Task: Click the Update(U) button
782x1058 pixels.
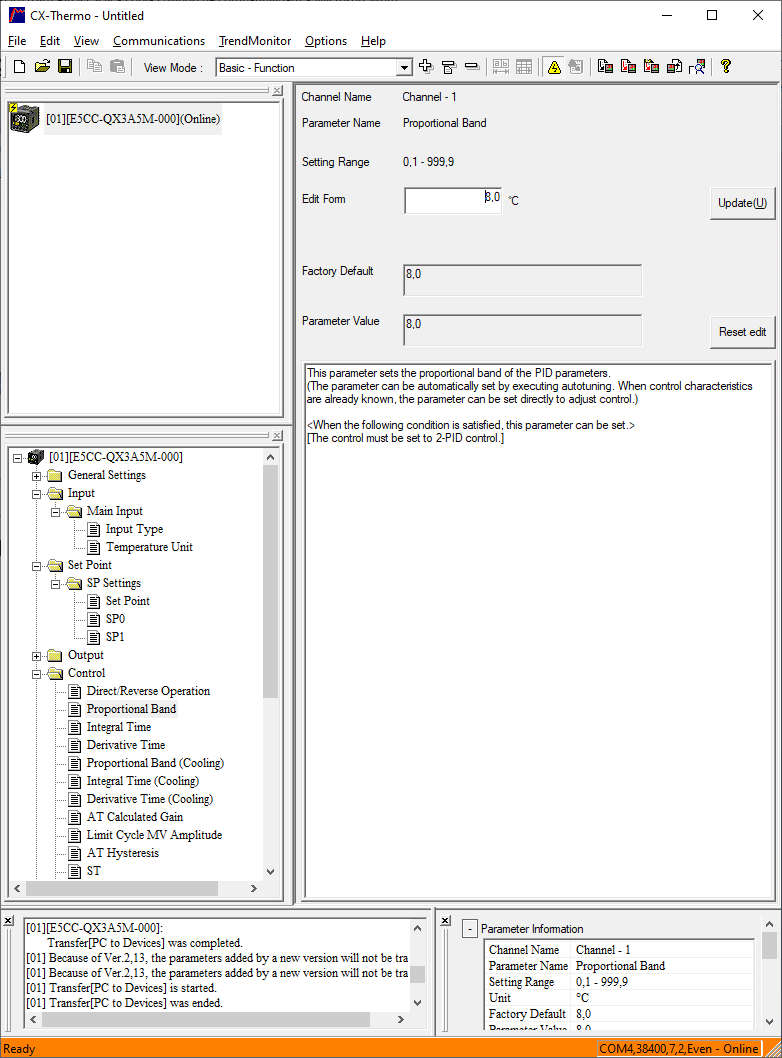Action: (x=742, y=203)
